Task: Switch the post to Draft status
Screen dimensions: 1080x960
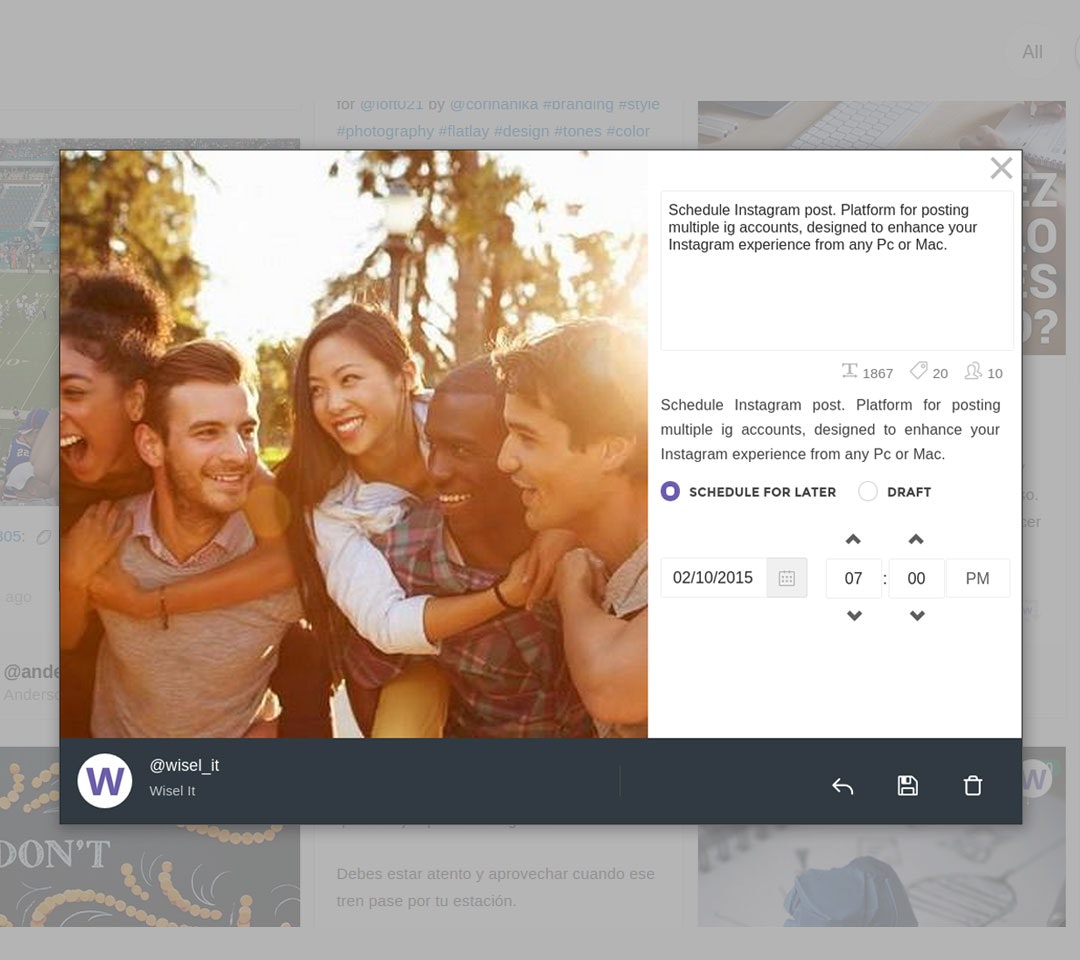Action: click(868, 491)
